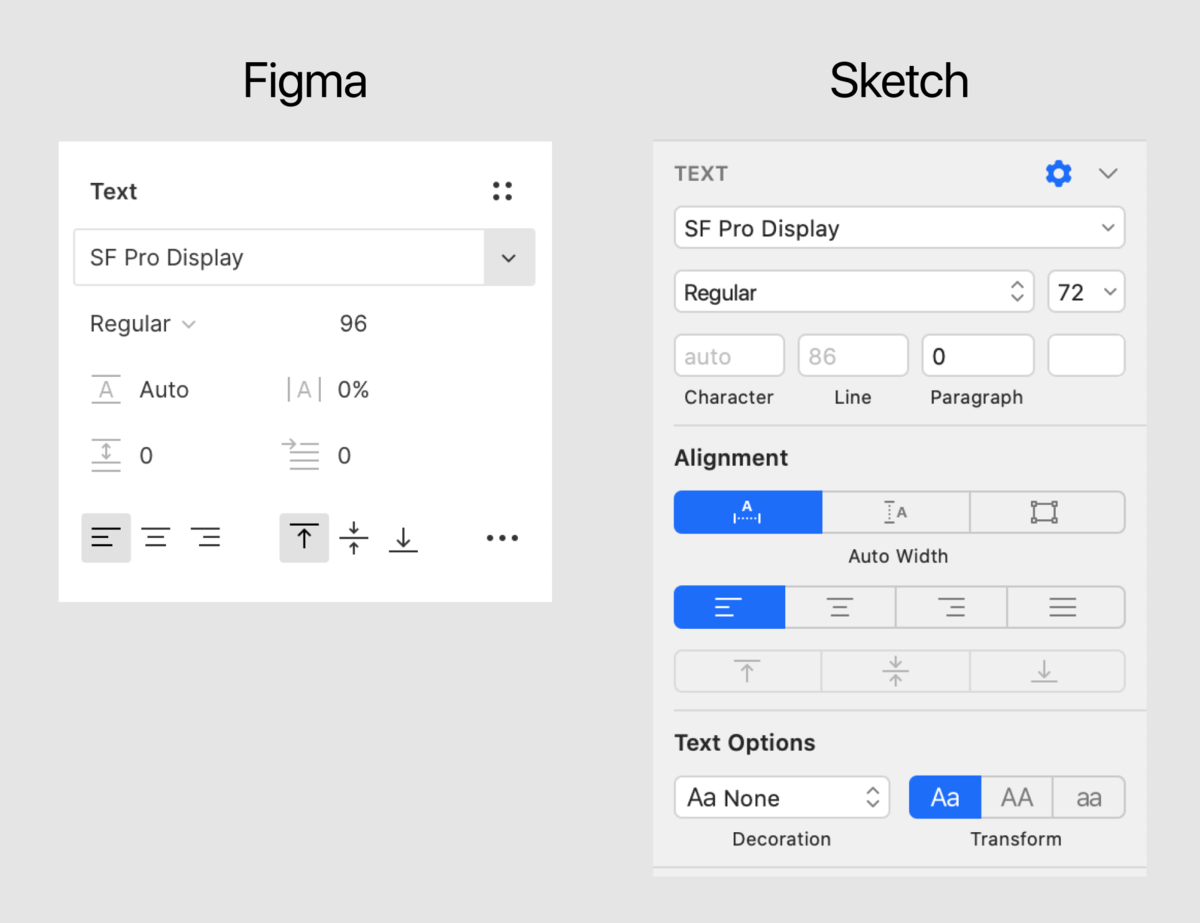Open Figma SF Pro Display font dropdown
Viewport: 1200px width, 923px height.
[x=304, y=257]
